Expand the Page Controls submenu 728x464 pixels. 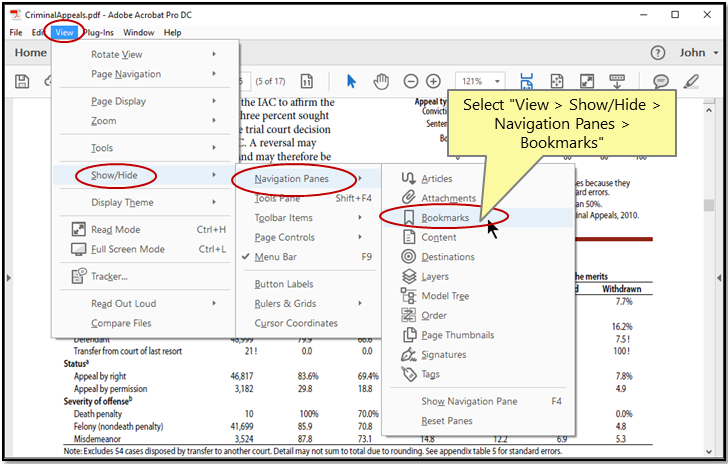click(309, 237)
